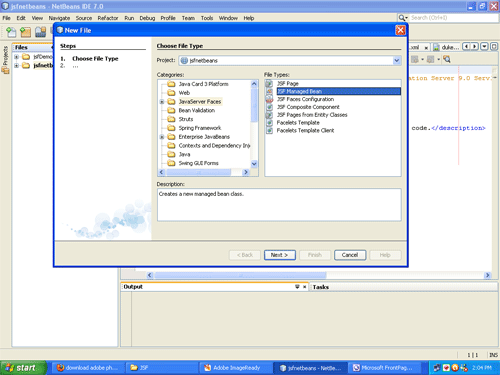This screenshot has height=375, width=500.
Task: Open the Debug menu
Action: click(147, 18)
